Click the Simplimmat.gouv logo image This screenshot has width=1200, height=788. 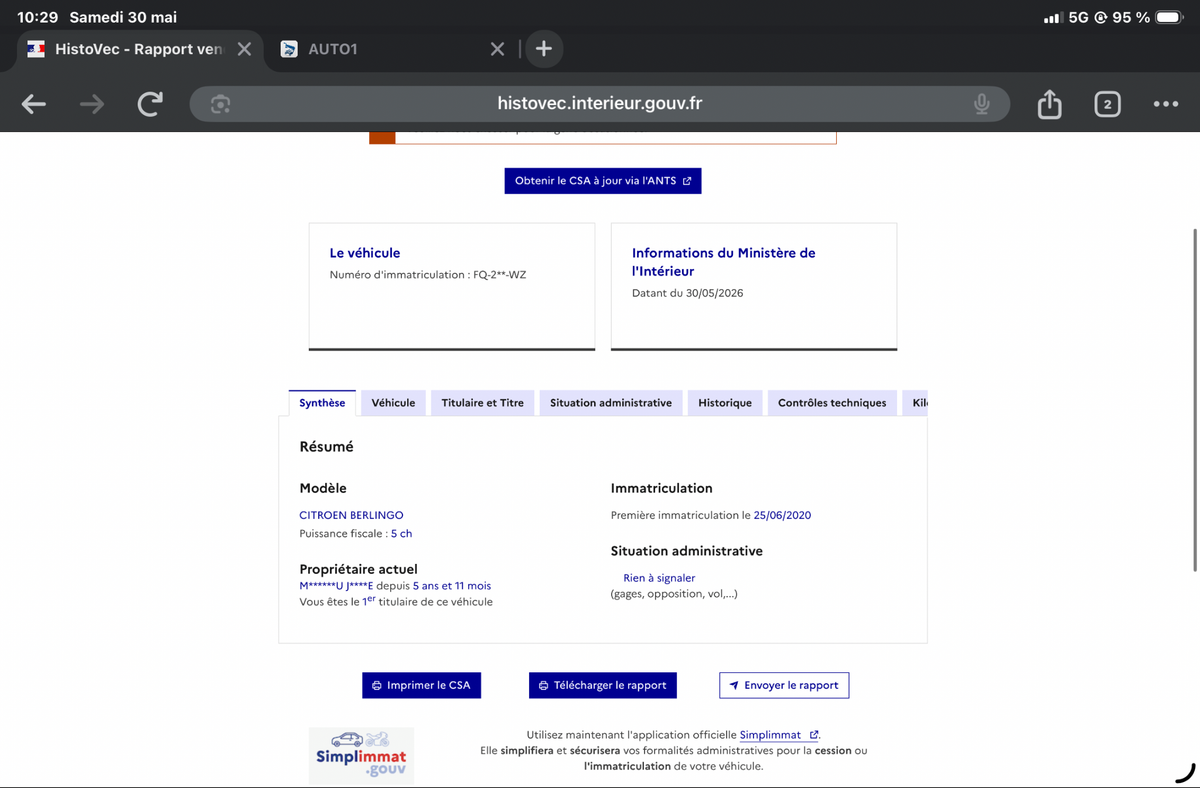tap(361, 755)
